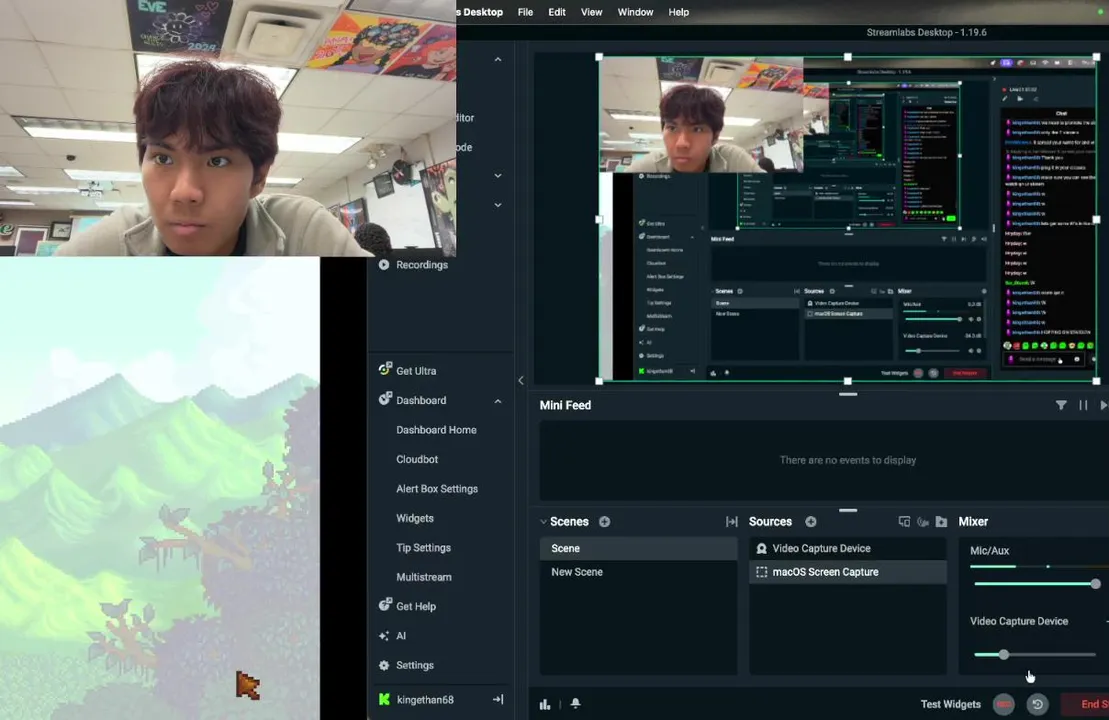Image resolution: width=1109 pixels, height=720 pixels.
Task: Add a new scene with plus icon
Action: click(x=605, y=522)
